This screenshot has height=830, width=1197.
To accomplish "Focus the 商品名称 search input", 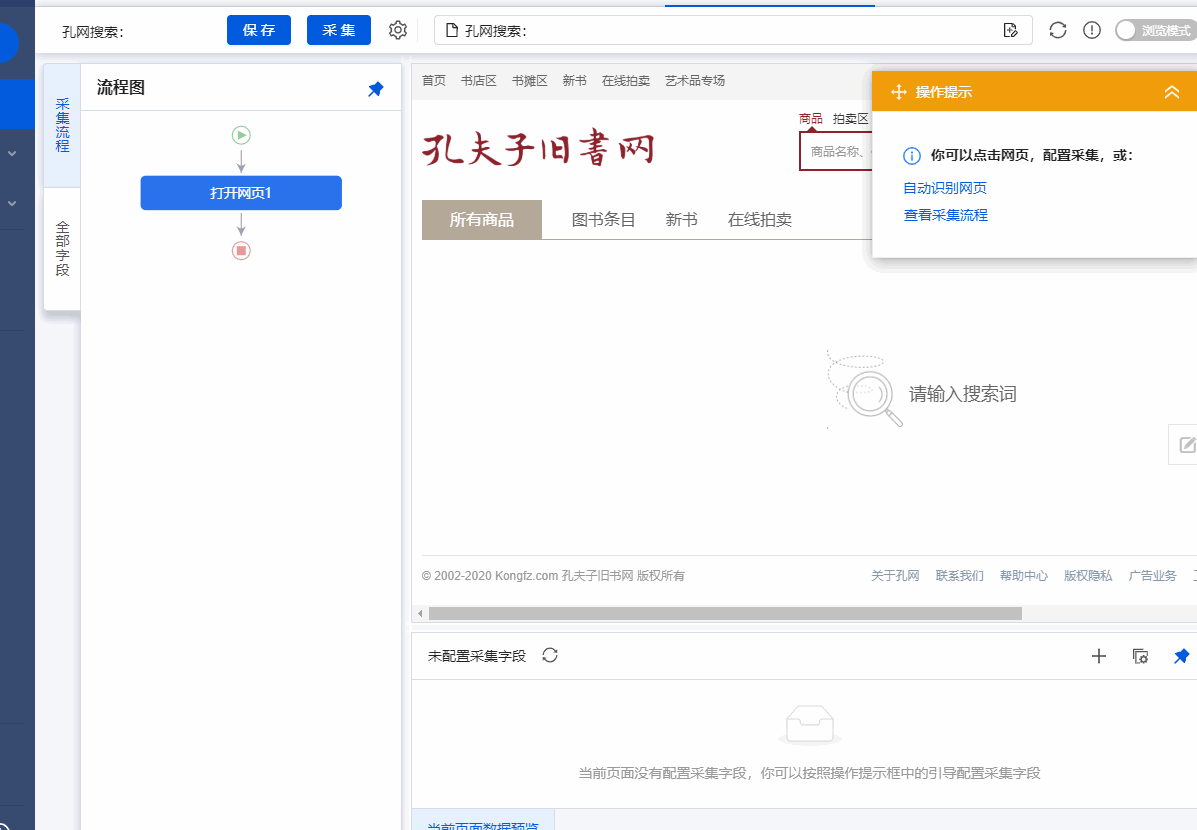I will (x=836, y=151).
